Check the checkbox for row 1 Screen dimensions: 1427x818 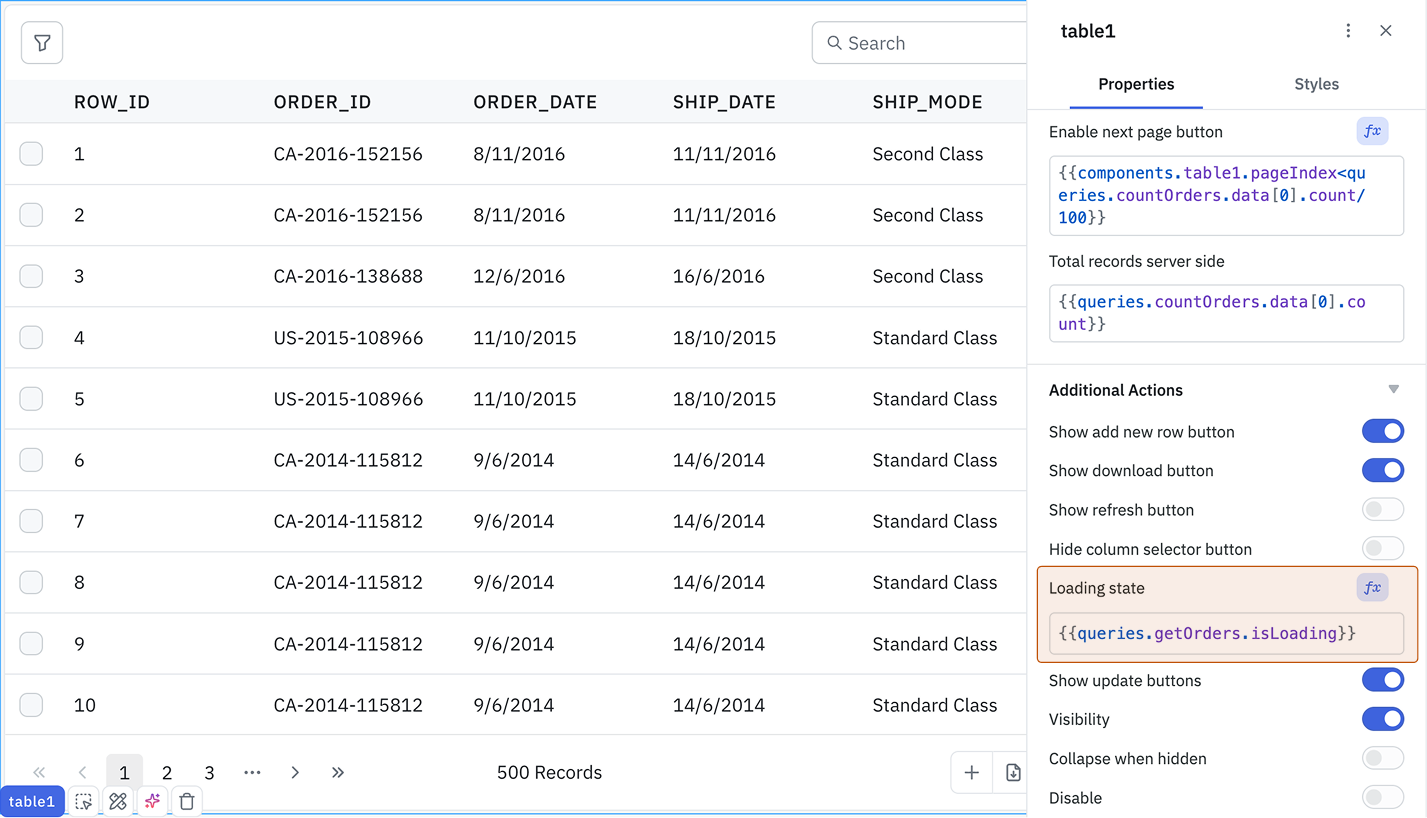tap(31, 154)
